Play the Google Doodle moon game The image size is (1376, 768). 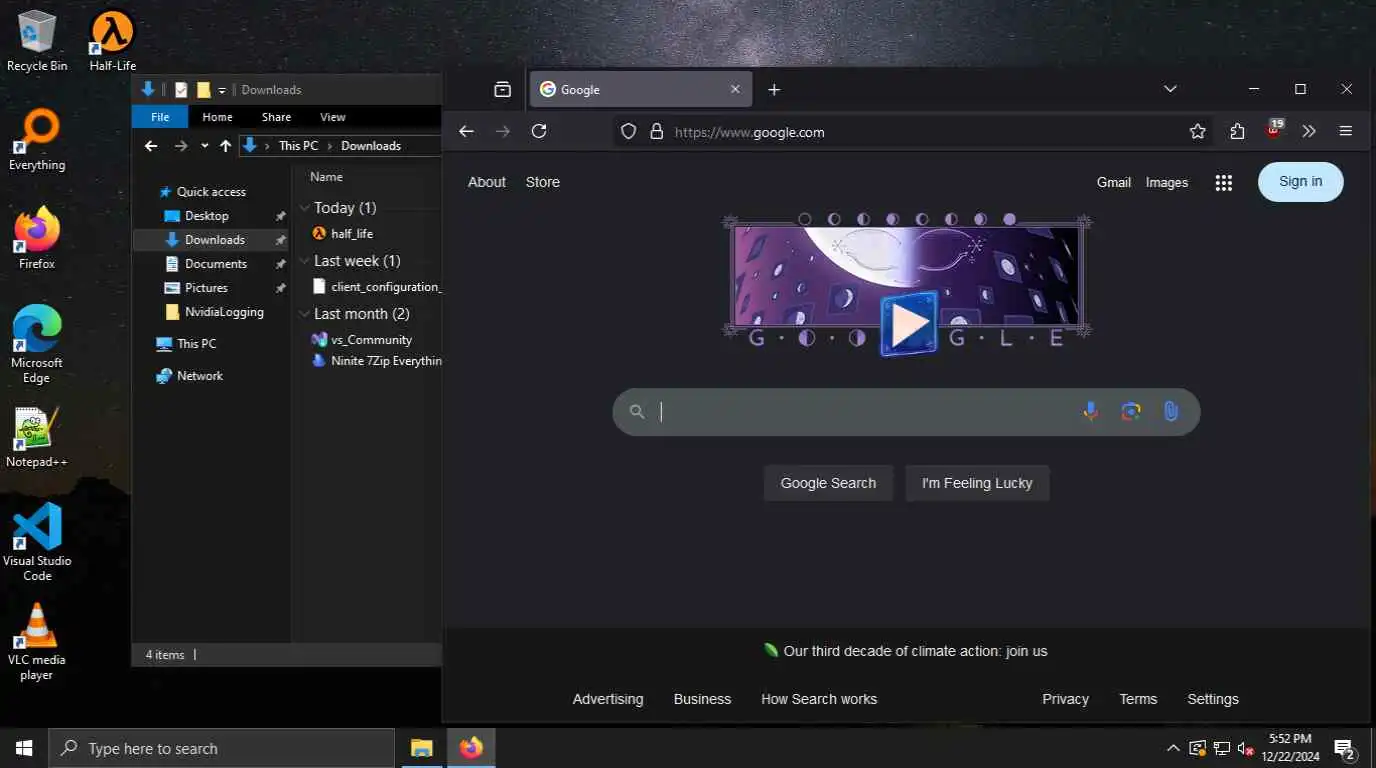coord(909,324)
